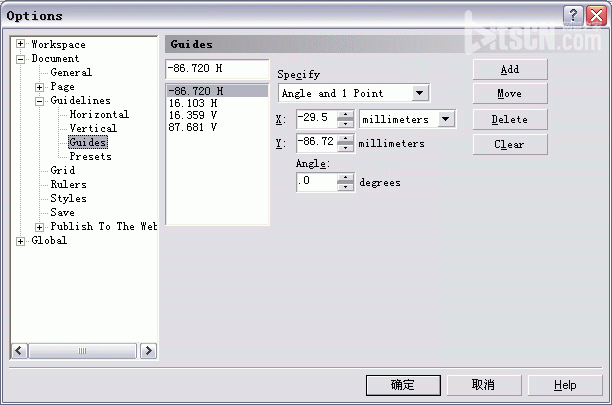This screenshot has width=612, height=405.
Task: Open the Vertical guidelines page
Action: click(x=93, y=128)
